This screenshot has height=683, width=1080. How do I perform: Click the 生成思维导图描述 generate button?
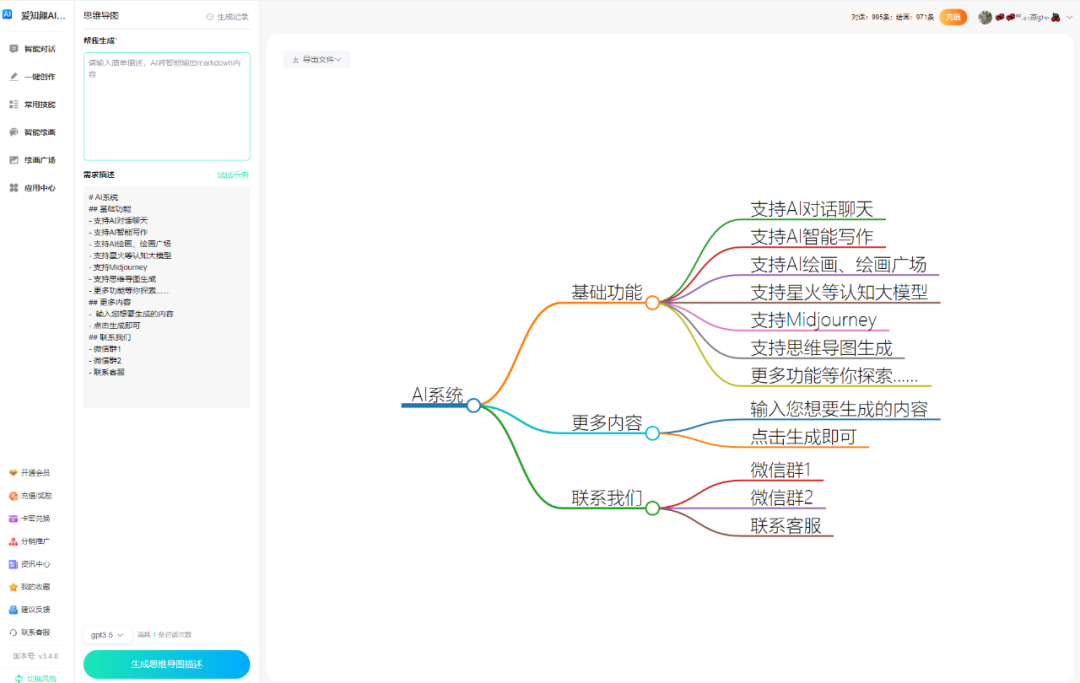coord(166,664)
